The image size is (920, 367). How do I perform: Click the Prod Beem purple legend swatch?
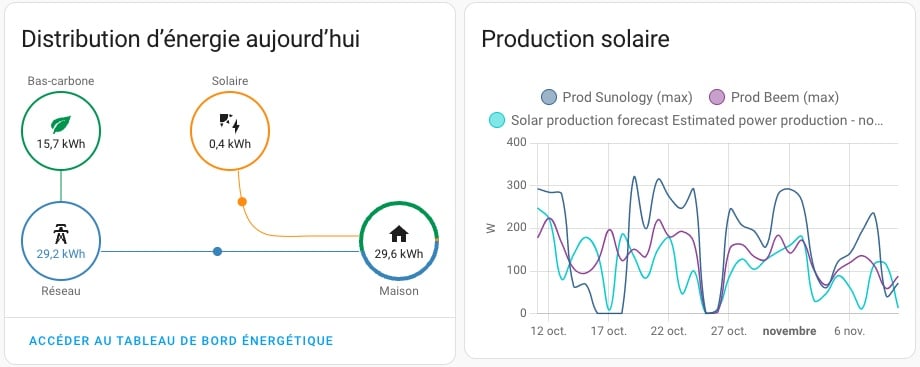pos(717,97)
